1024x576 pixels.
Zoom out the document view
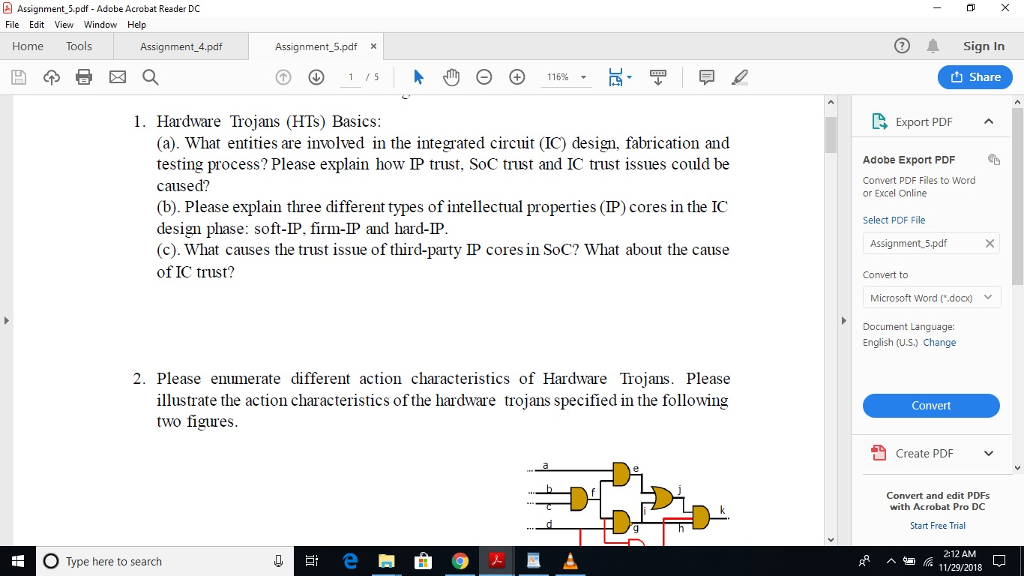point(484,77)
